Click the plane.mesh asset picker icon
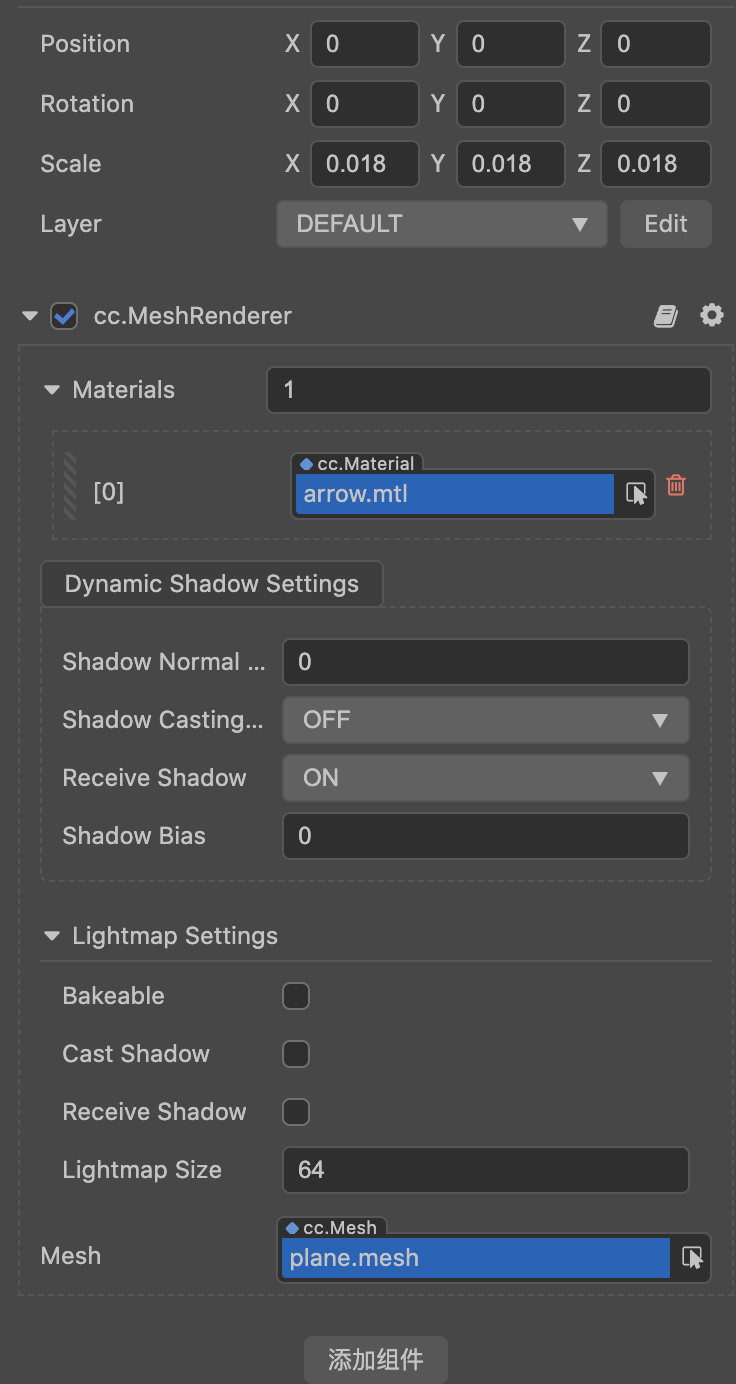This screenshot has width=736, height=1384. tap(692, 1258)
